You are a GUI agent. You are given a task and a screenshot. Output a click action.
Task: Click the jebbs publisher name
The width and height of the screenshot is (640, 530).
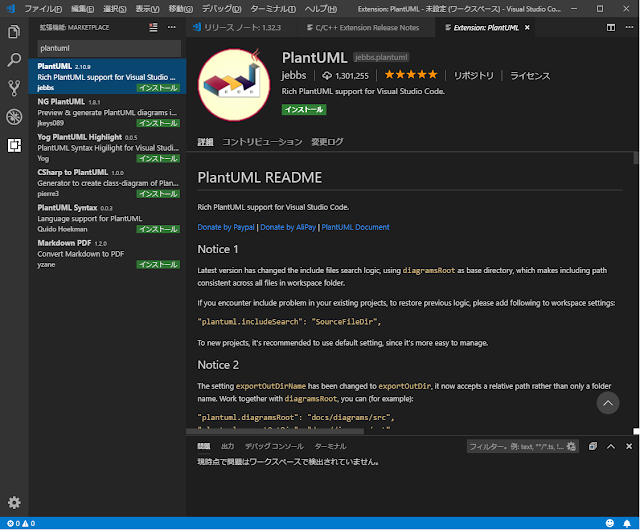293,76
